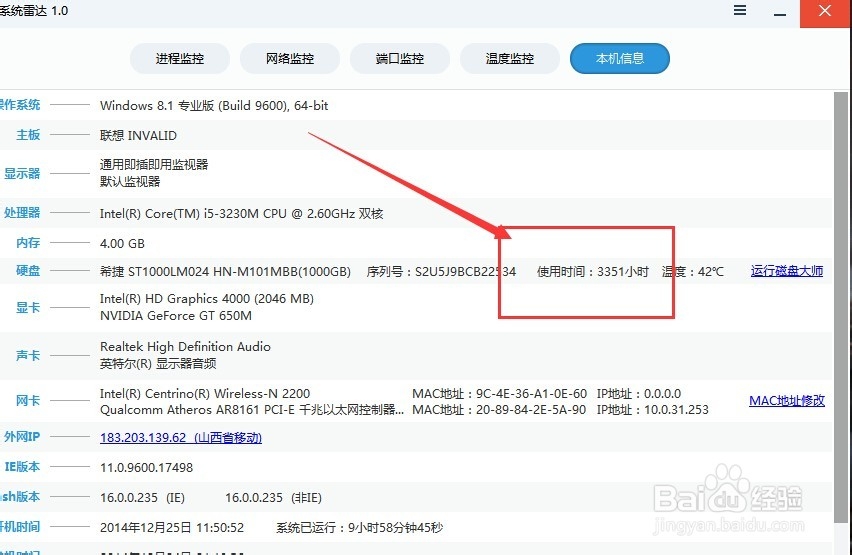
Task: Click the vertical scrollbar thumb
Action: (x=841, y=307)
